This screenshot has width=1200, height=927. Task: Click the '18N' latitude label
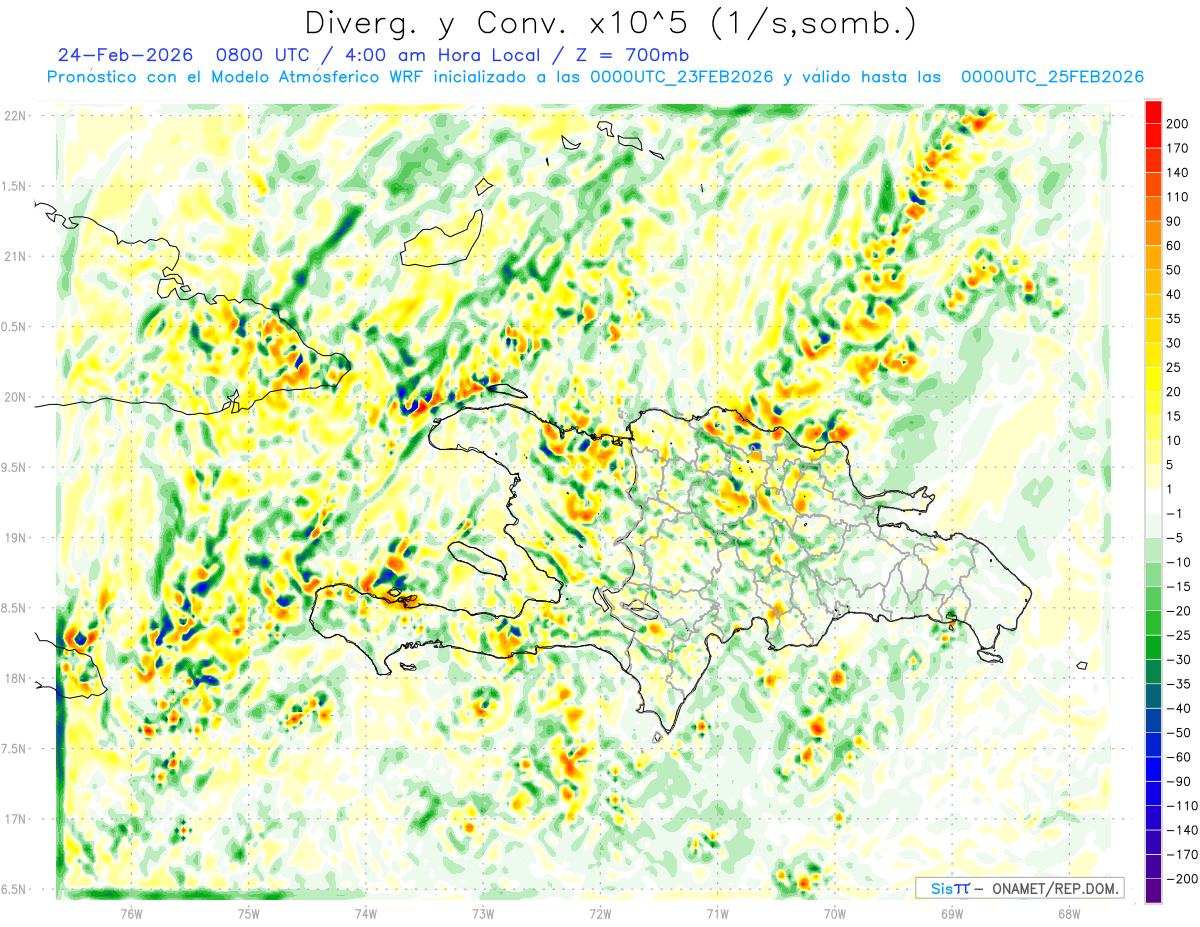pyautogui.click(x=14, y=678)
